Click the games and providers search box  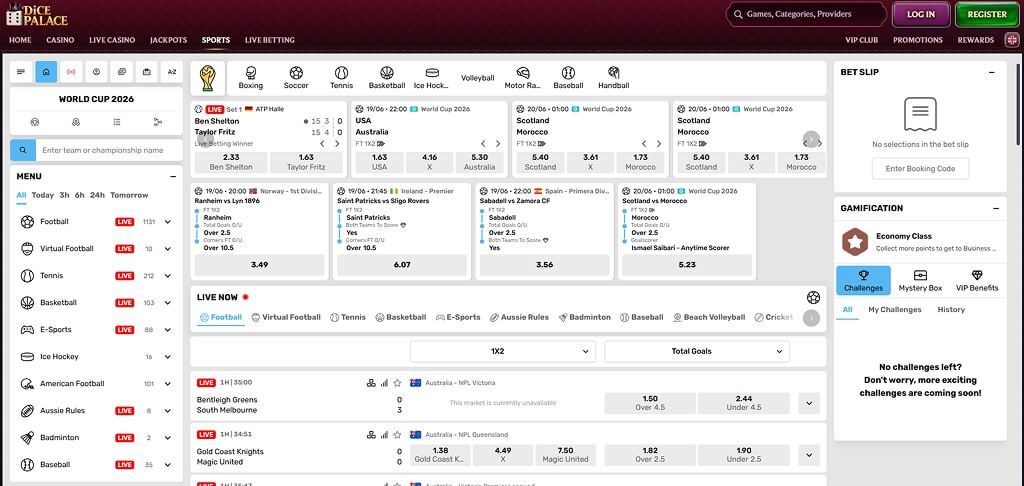click(807, 14)
